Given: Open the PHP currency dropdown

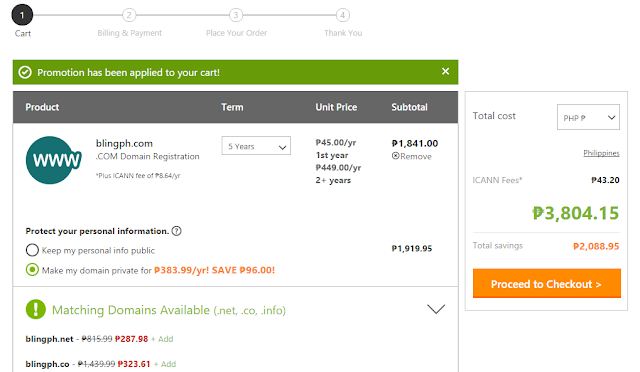Looking at the screenshot, I should tap(588, 117).
